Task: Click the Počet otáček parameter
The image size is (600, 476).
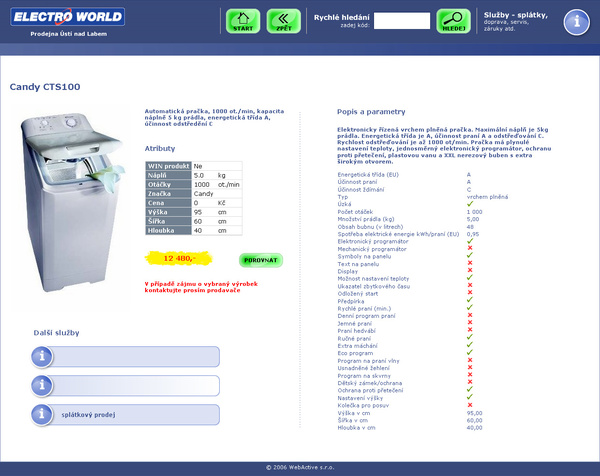Action: click(355, 212)
